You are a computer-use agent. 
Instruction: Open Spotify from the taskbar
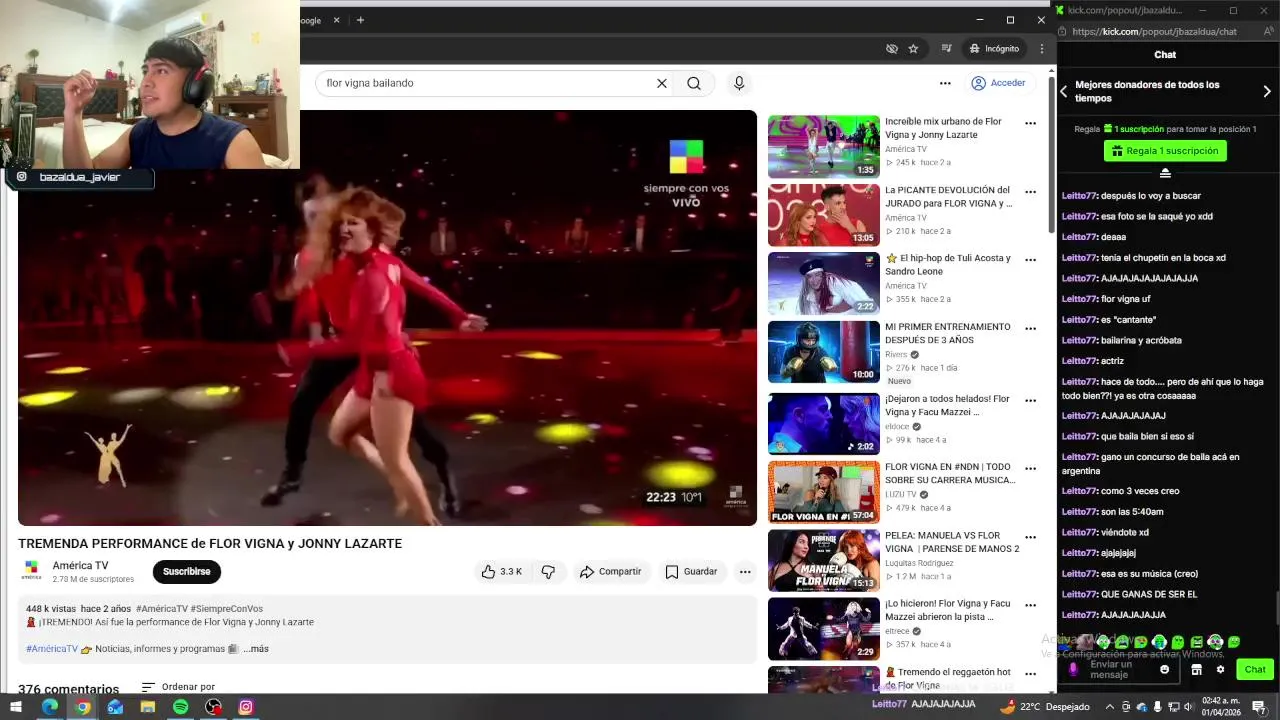point(180,707)
